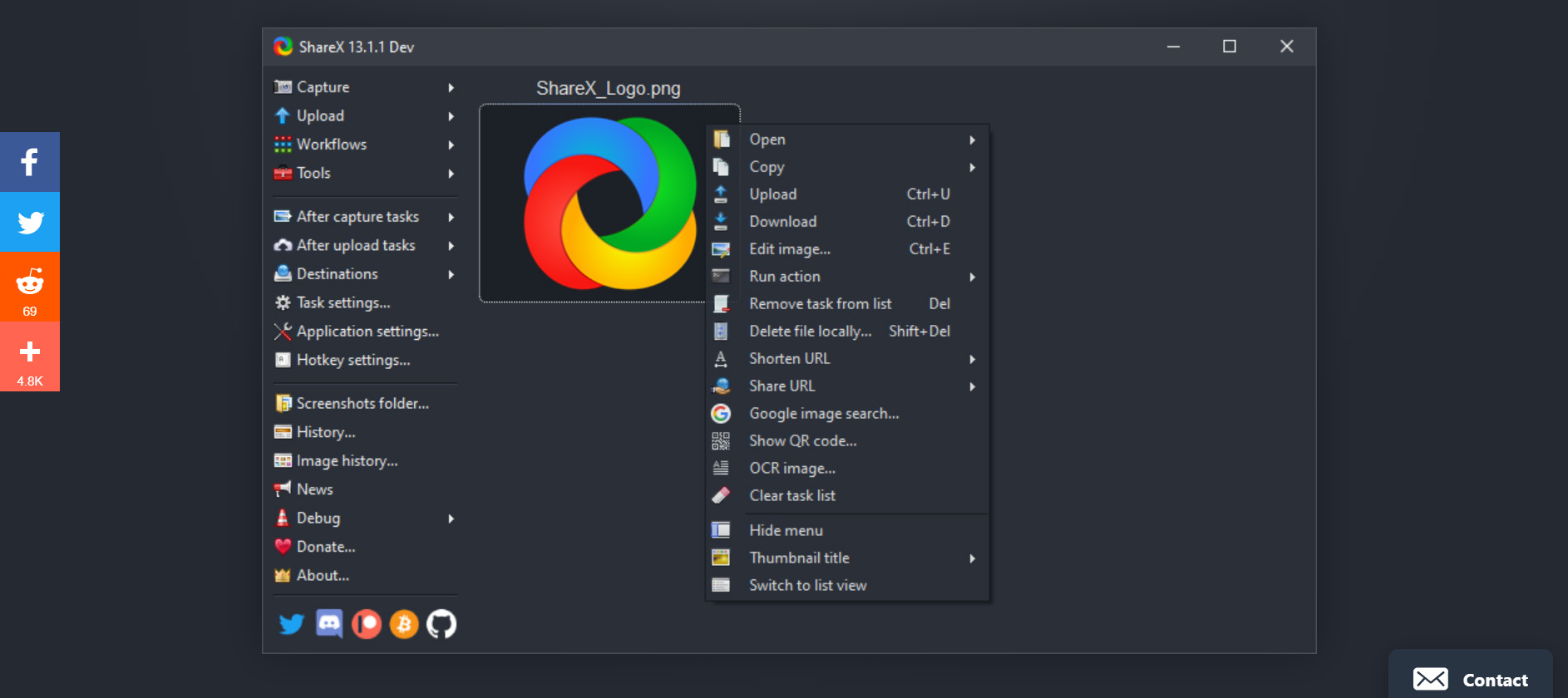1568x698 pixels.
Task: Open the Discord icon link
Action: 329,623
